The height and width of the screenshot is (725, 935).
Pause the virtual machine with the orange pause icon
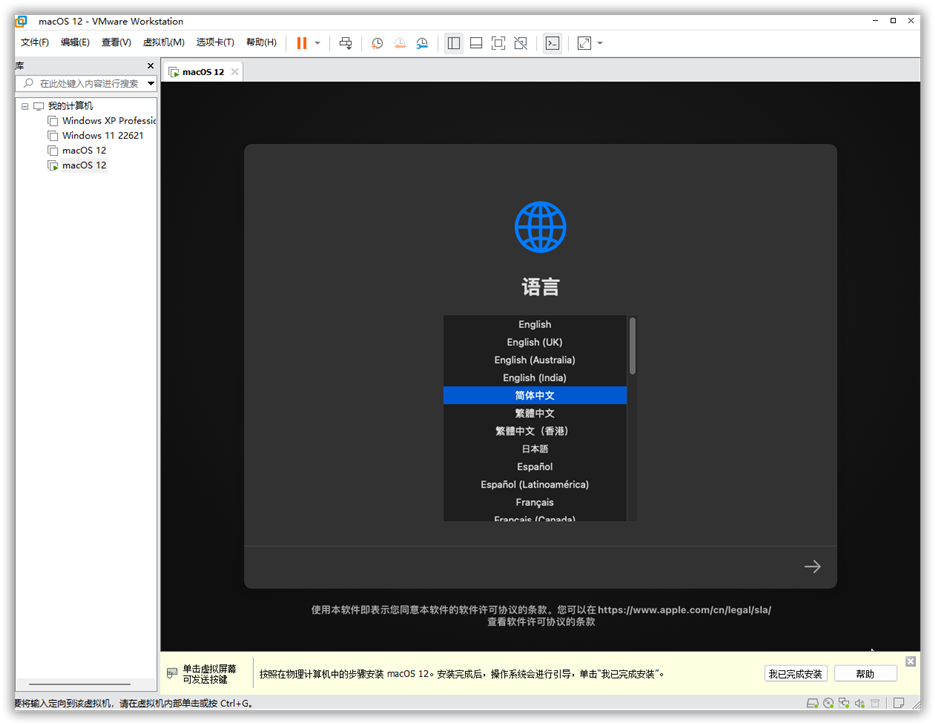coord(302,43)
